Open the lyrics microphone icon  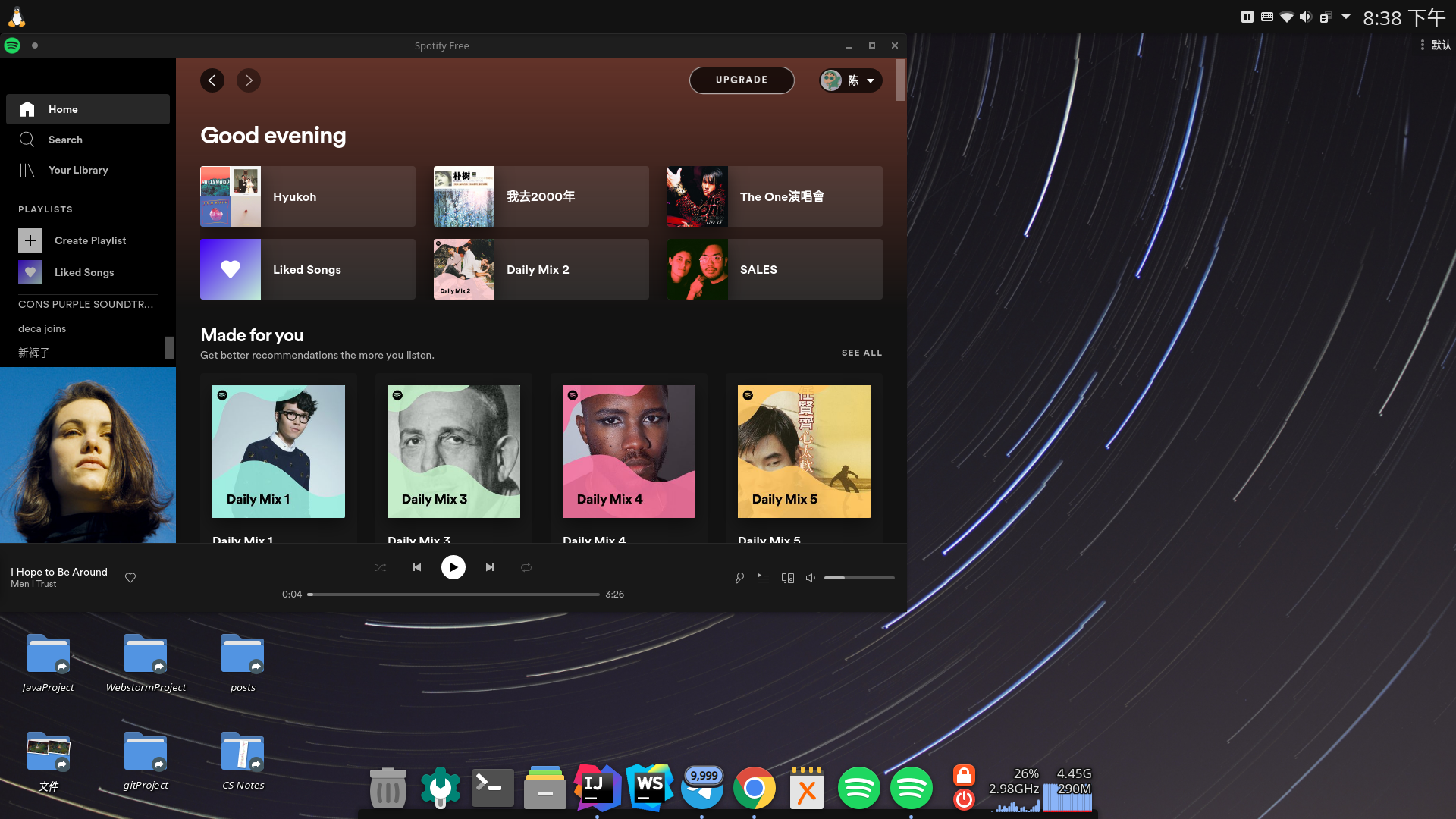click(x=739, y=578)
